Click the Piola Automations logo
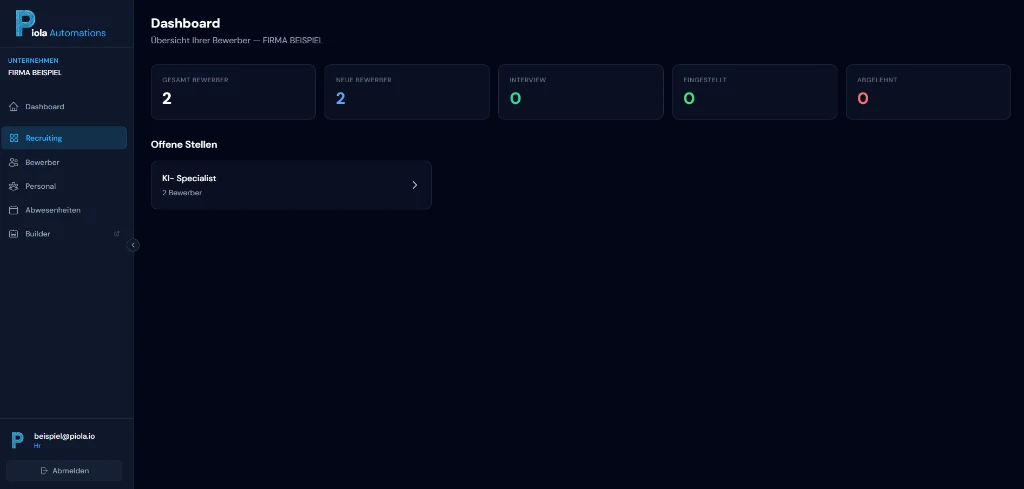Image resolution: width=1024 pixels, height=489 pixels. point(60,24)
